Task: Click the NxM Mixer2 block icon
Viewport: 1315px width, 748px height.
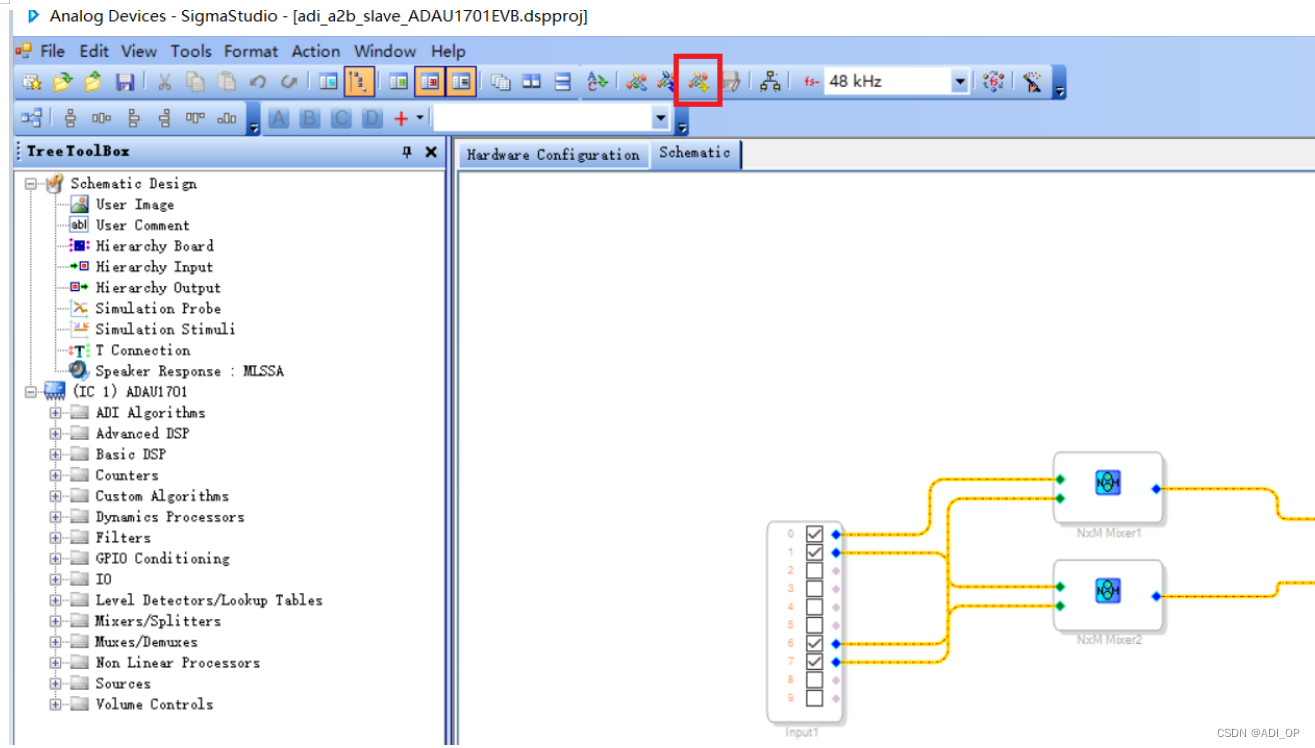Action: click(x=1108, y=590)
